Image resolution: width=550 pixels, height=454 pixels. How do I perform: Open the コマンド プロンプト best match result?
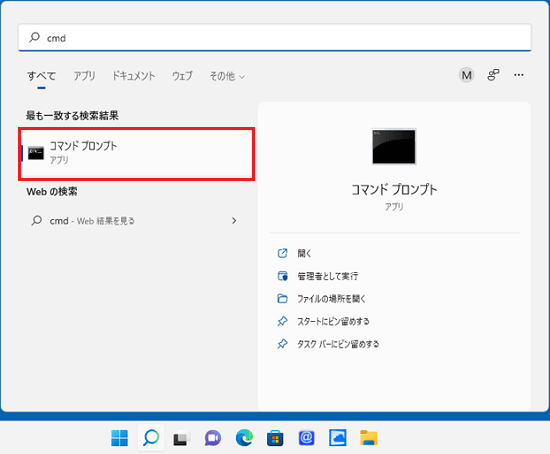coord(136,154)
